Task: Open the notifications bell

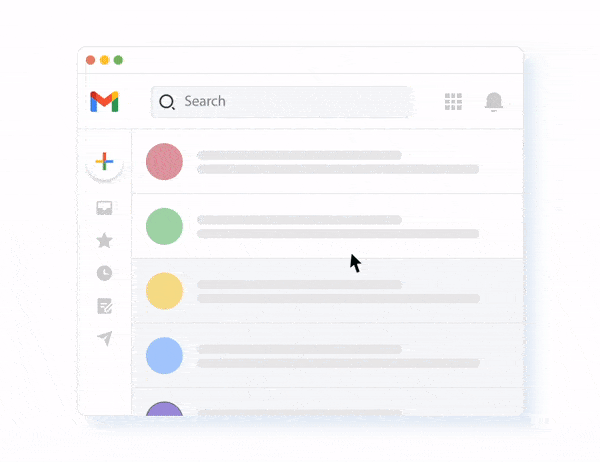Action: (x=494, y=102)
